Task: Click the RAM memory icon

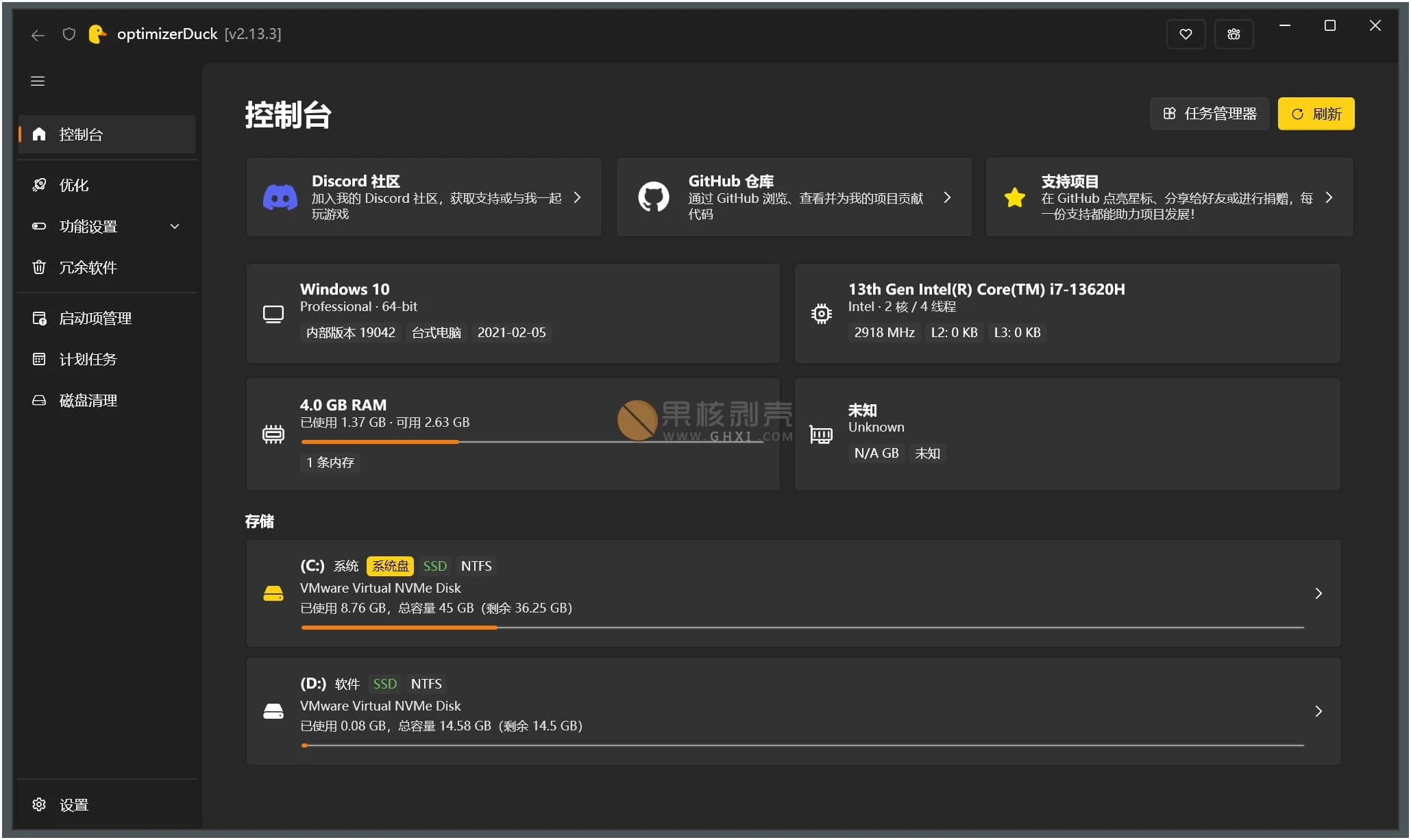Action: point(273,434)
